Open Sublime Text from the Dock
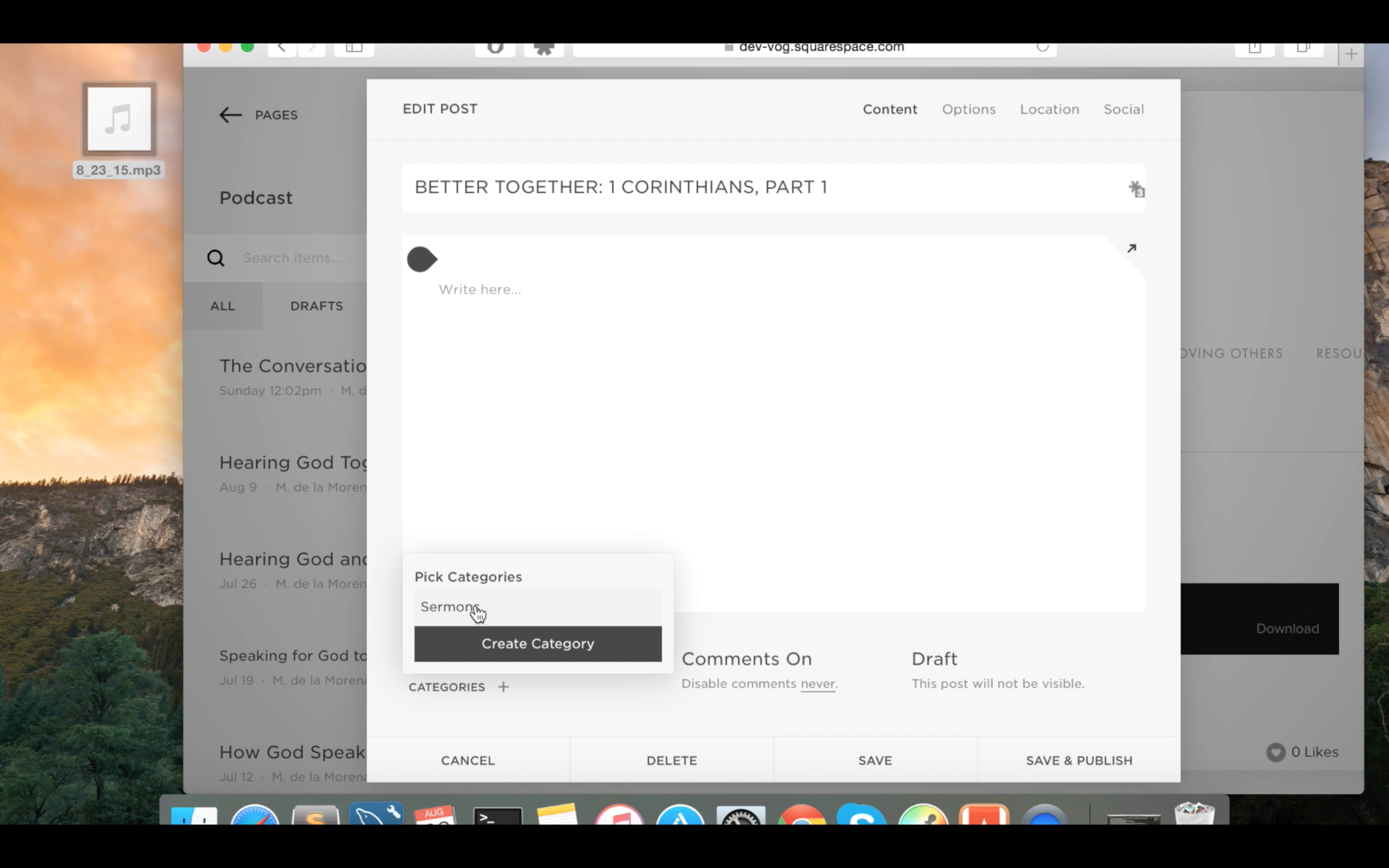The width and height of the screenshot is (1389, 868). (x=315, y=815)
